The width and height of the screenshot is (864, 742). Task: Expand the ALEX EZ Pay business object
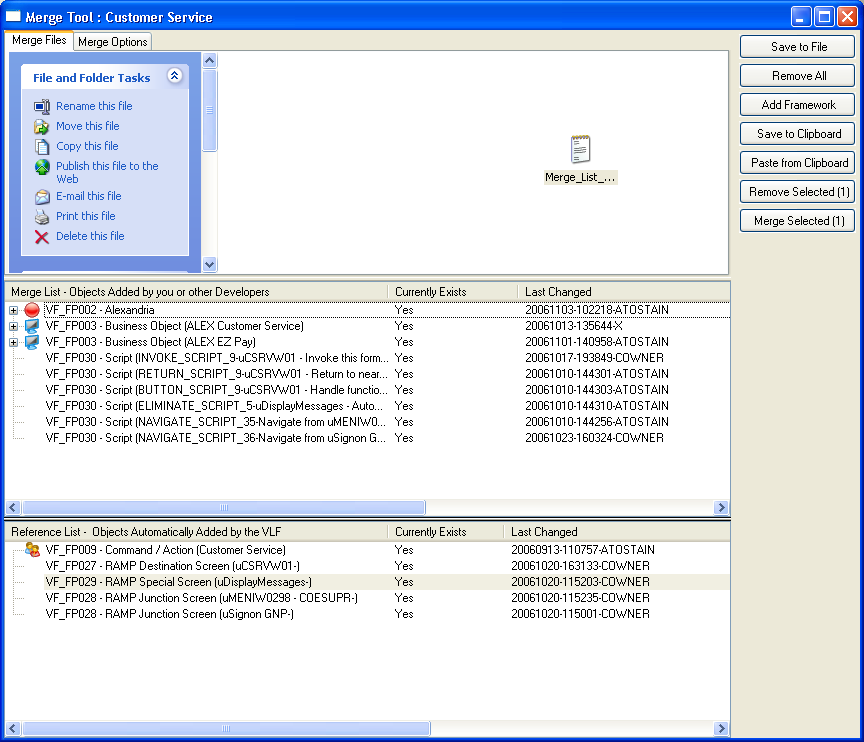click(x=14, y=343)
